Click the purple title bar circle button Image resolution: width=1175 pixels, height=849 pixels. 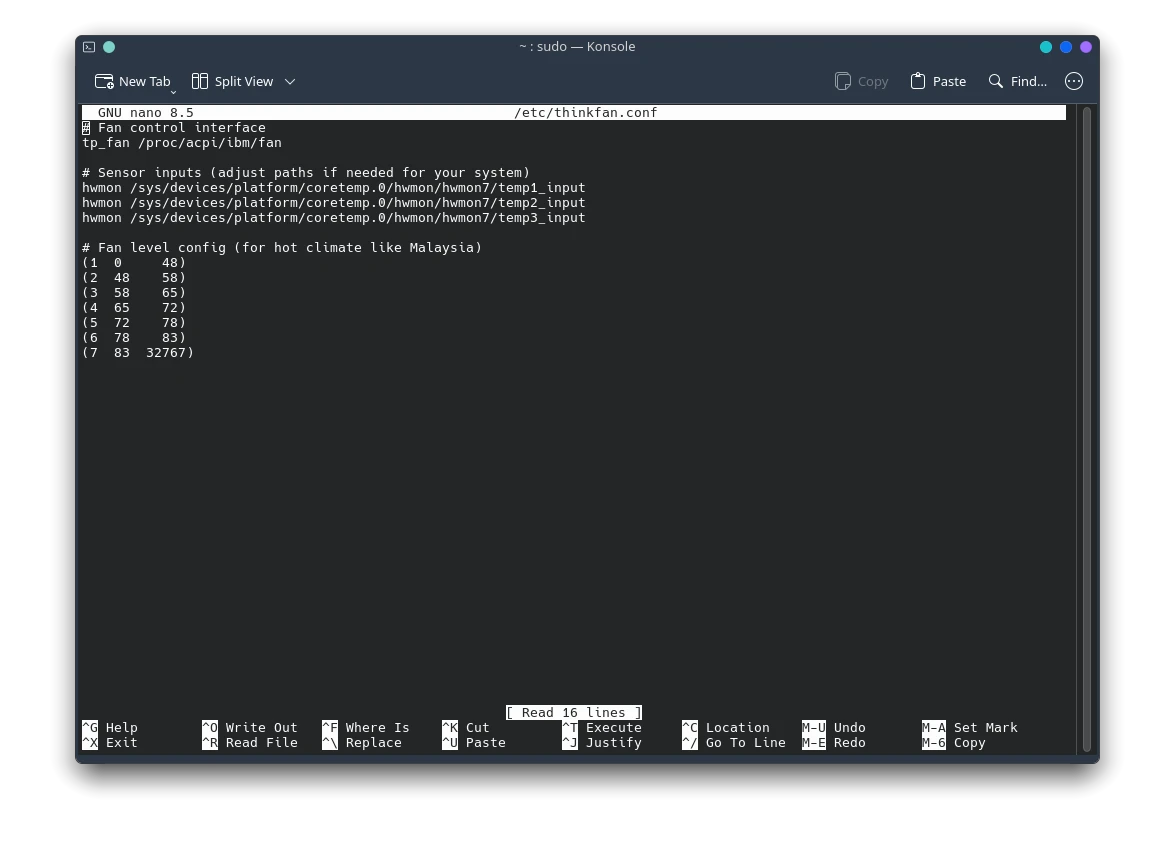coord(1086,46)
